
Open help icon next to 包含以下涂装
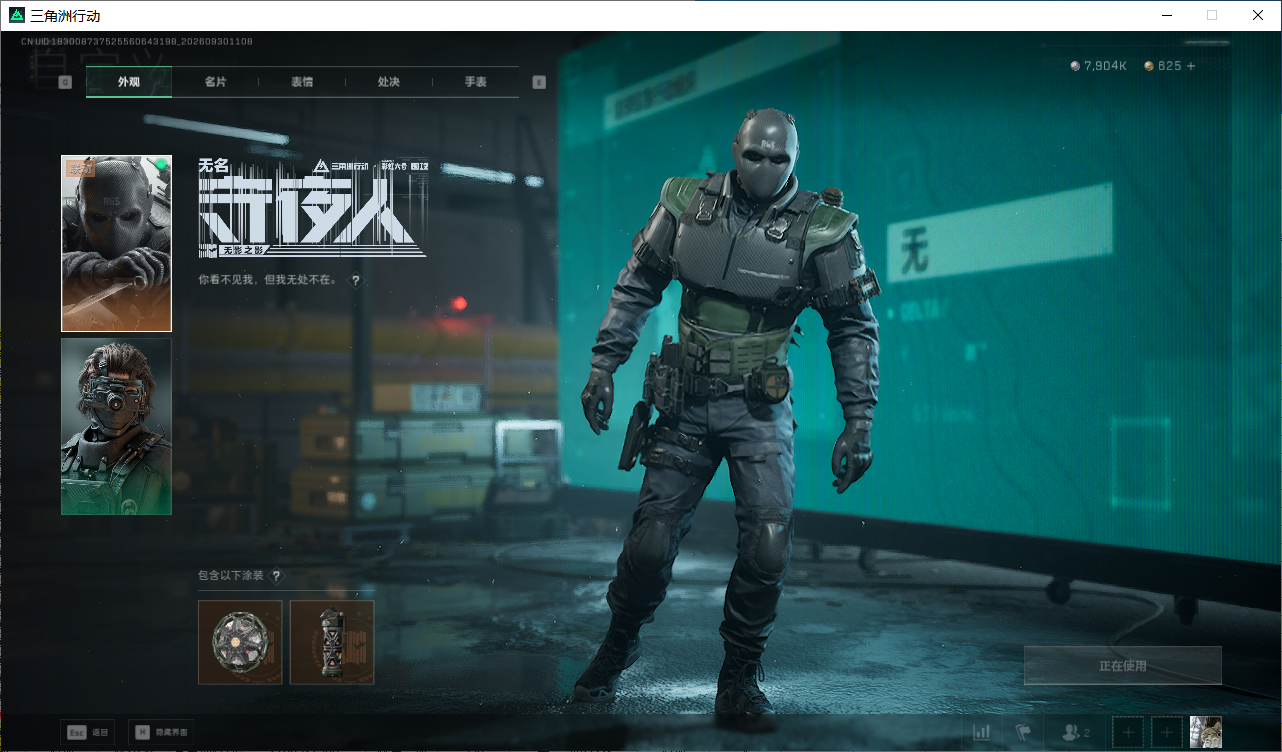point(277,576)
